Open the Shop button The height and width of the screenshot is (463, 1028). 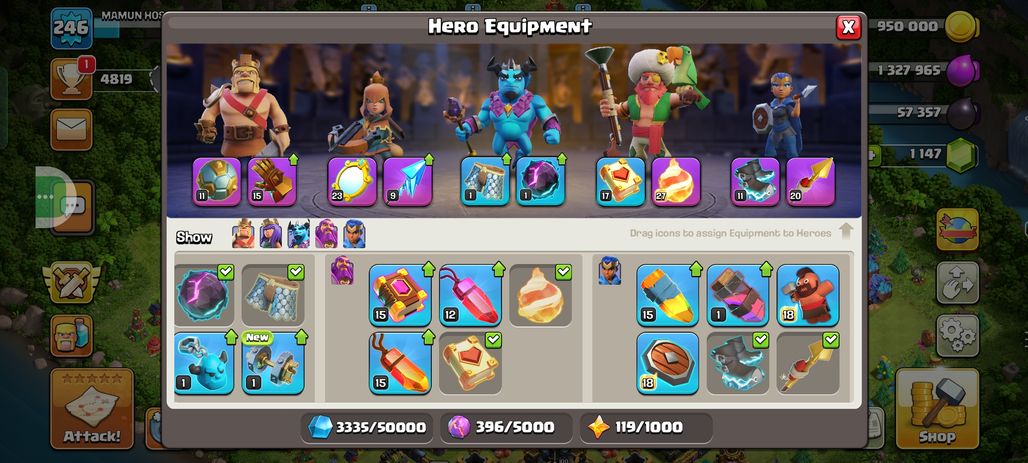(937, 409)
